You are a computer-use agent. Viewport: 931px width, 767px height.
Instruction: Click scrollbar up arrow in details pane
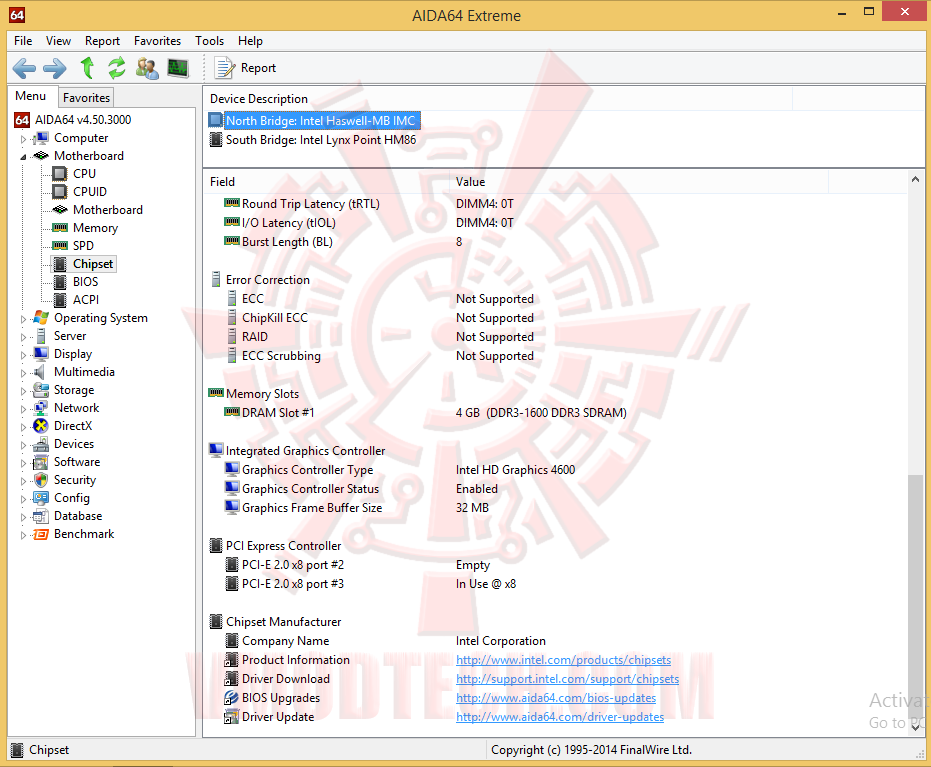click(x=915, y=179)
